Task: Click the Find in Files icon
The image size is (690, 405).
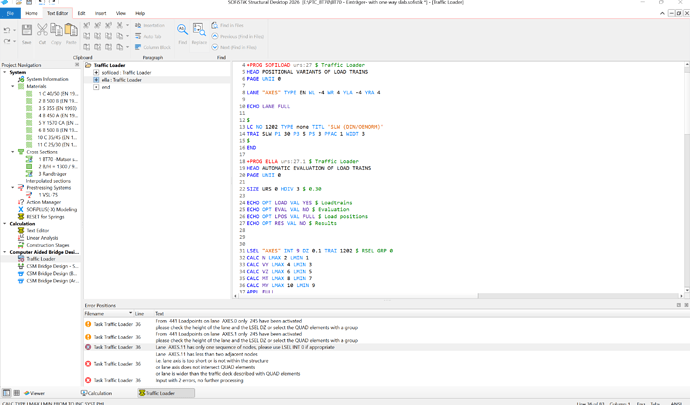Action: coord(215,25)
